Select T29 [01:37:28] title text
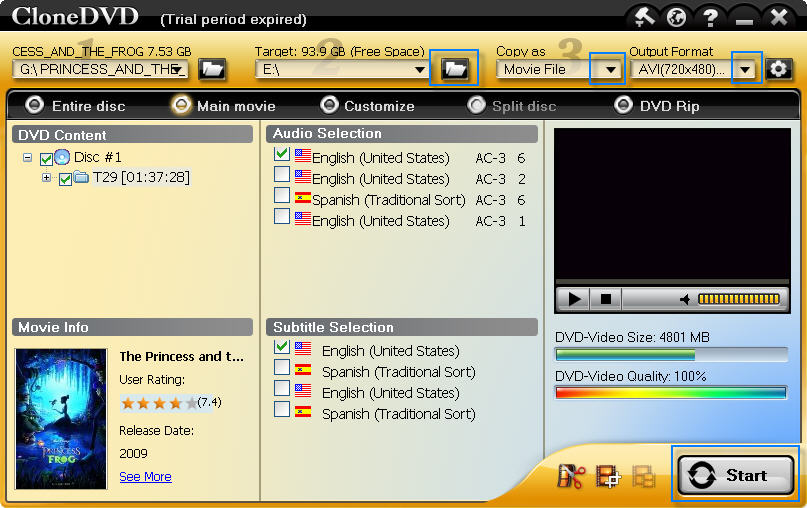 click(141, 178)
